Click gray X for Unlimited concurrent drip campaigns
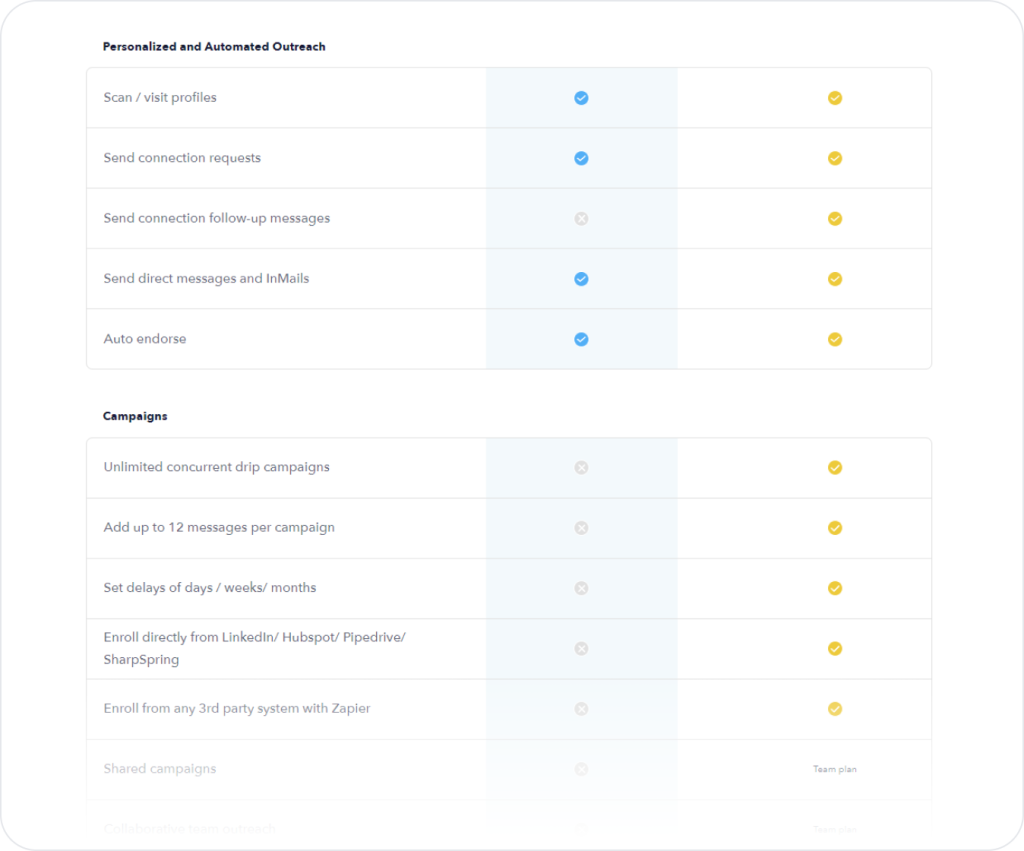 pos(581,467)
